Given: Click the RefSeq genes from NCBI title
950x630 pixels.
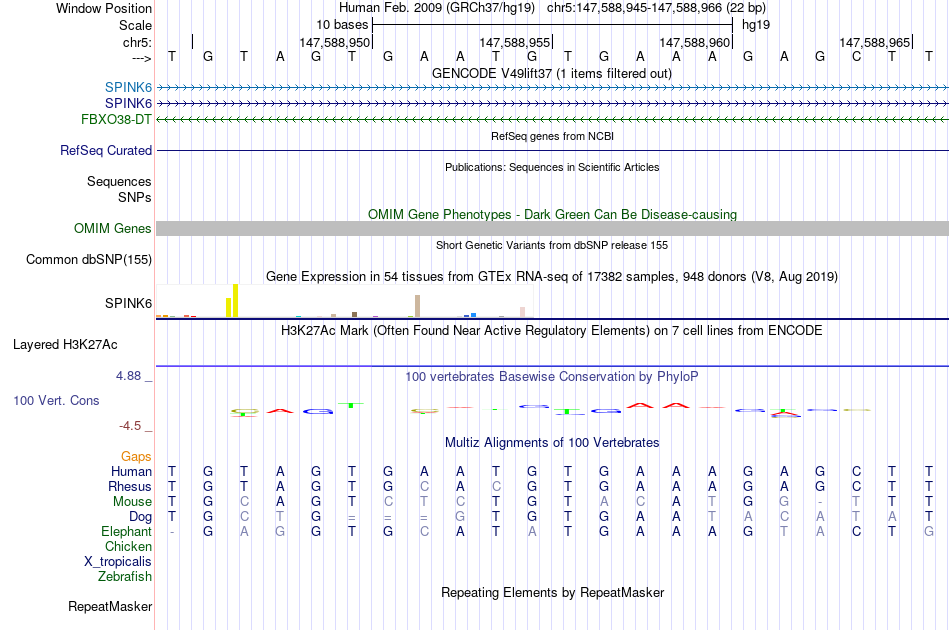Looking at the screenshot, I should [x=552, y=136].
